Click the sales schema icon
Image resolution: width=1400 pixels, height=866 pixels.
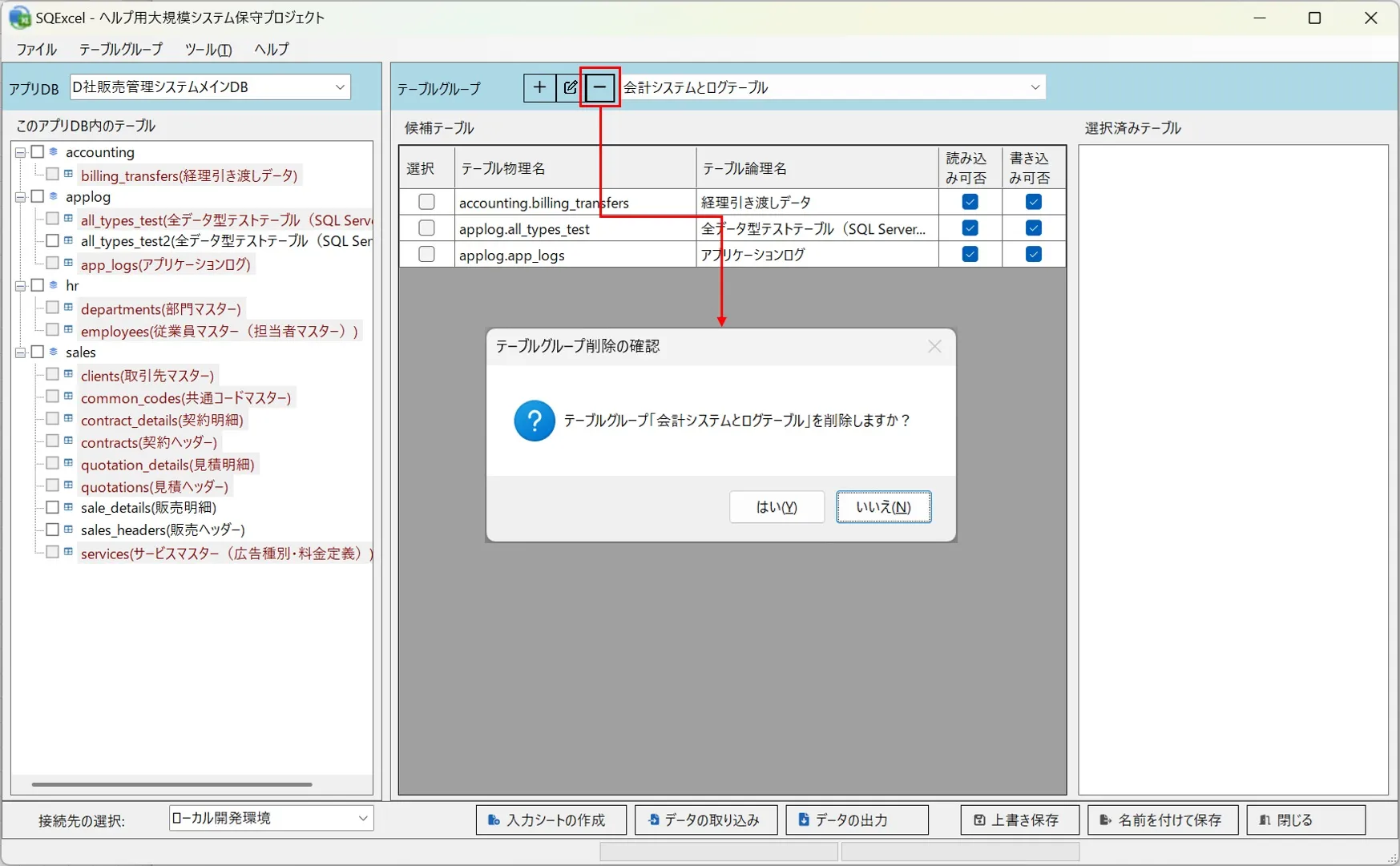(x=54, y=352)
